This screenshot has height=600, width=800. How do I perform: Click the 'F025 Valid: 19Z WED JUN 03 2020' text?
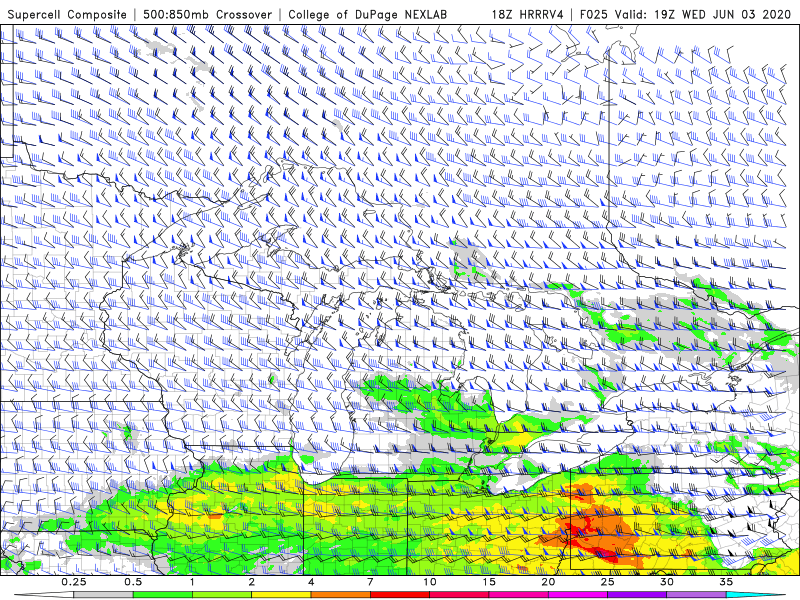coord(686,15)
